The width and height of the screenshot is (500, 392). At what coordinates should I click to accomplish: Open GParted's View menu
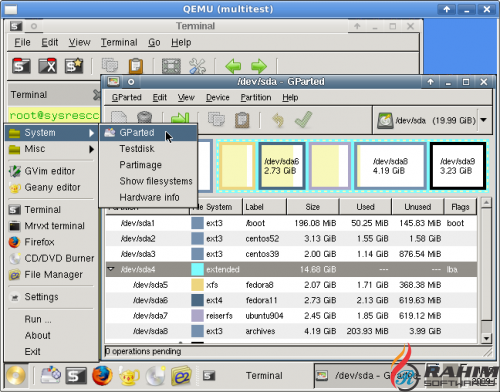click(186, 97)
